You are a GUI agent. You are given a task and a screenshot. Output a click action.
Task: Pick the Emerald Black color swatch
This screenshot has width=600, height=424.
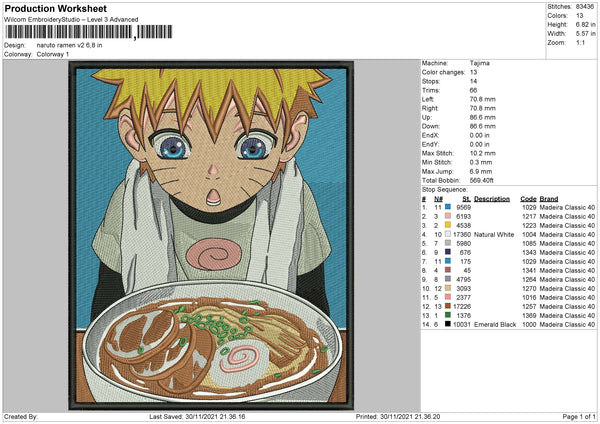[448, 324]
